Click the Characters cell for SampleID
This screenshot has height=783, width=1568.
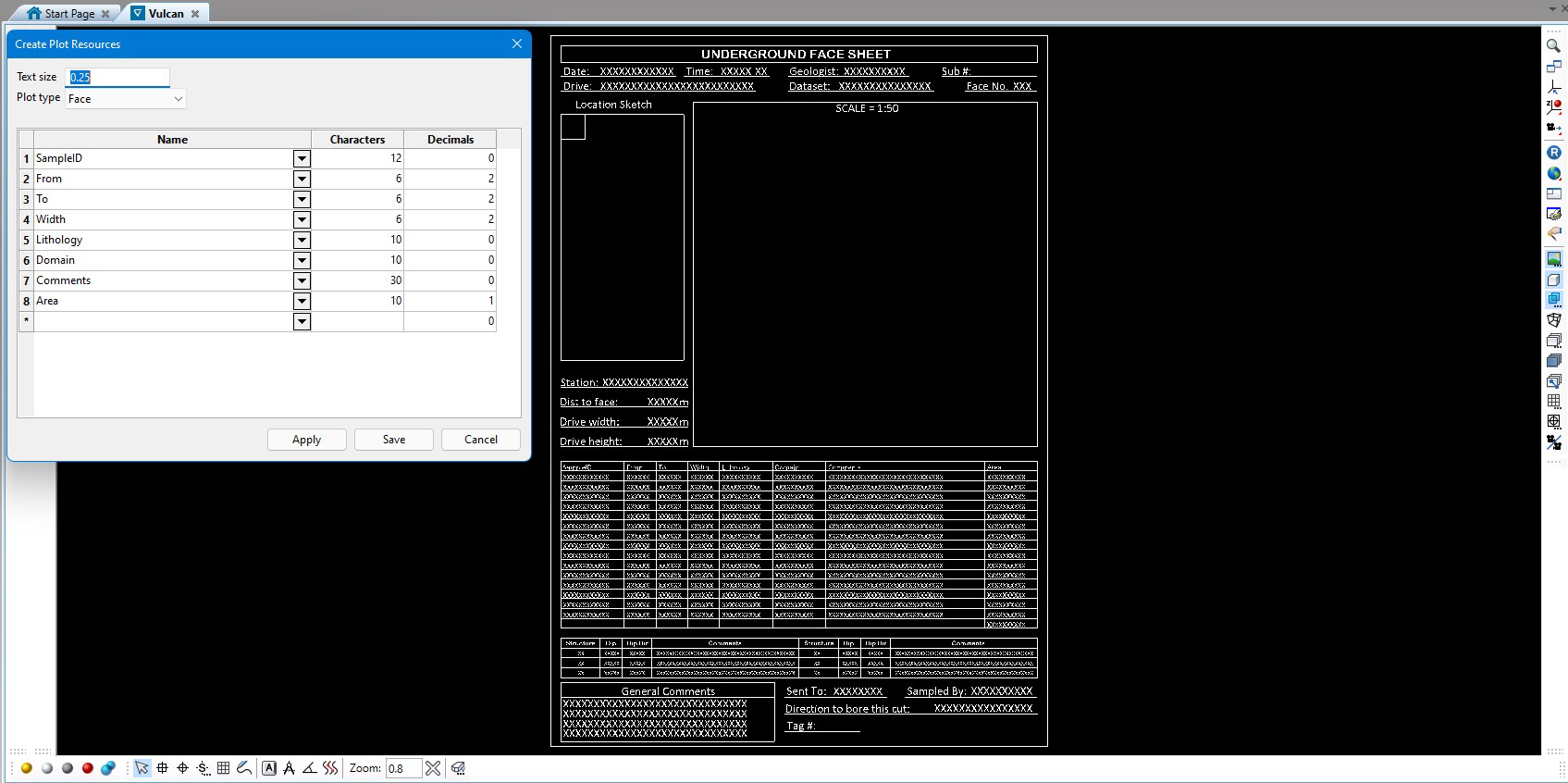point(357,158)
